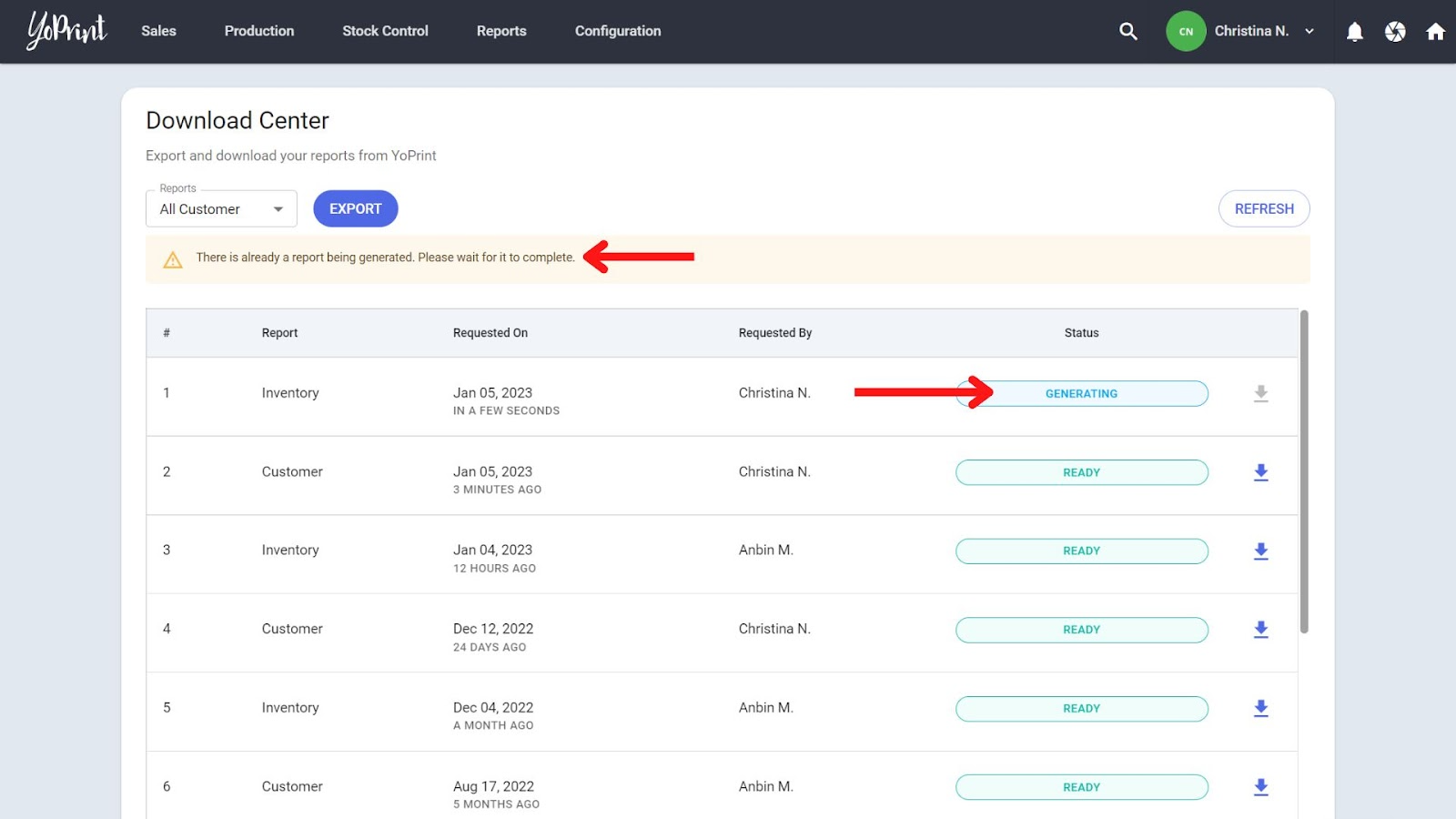Click the Requested On column header
The width and height of the screenshot is (1456, 819).
point(490,333)
